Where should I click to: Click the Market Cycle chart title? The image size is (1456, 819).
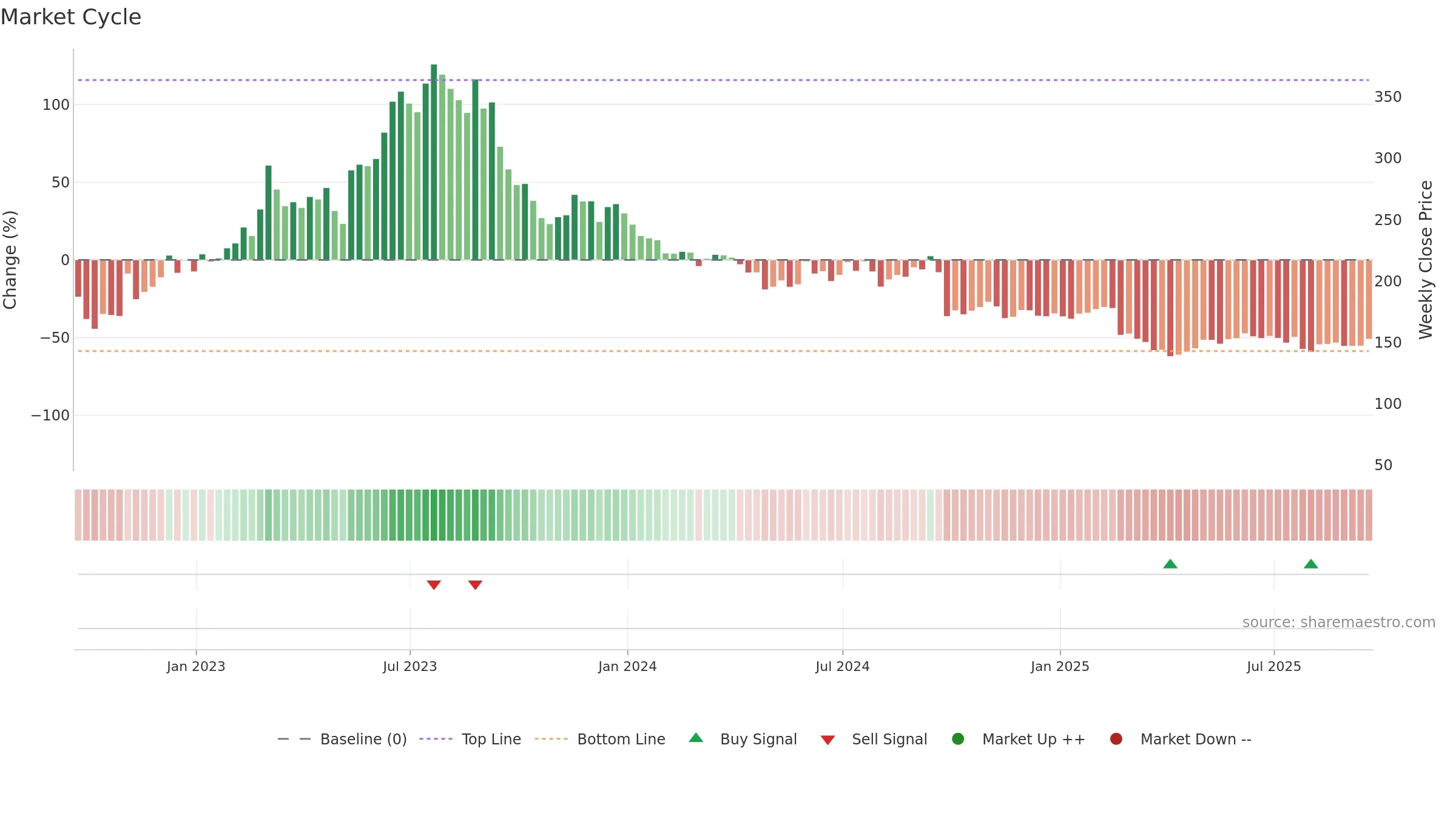[x=71, y=17]
